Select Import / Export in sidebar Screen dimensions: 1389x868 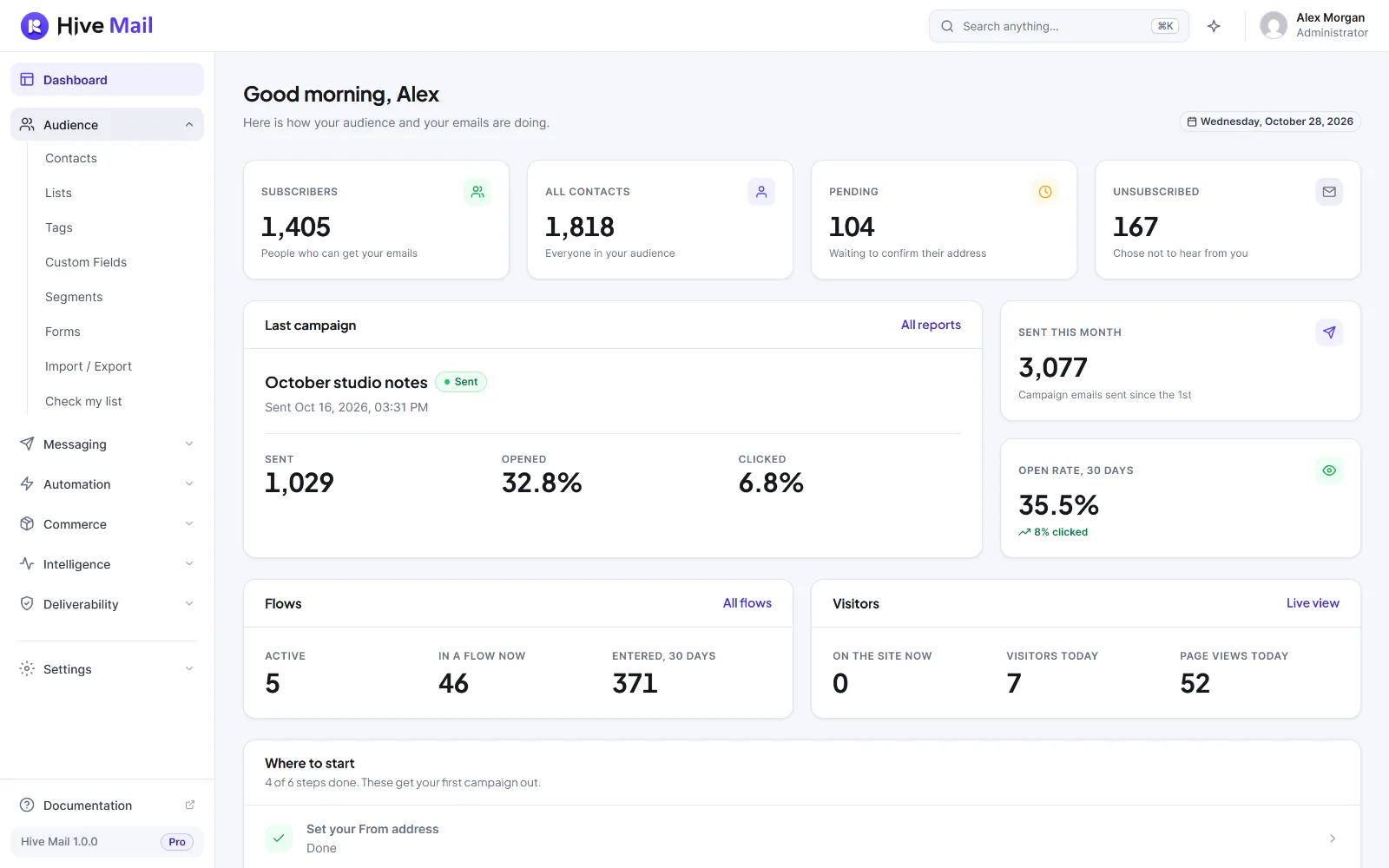coord(89,366)
